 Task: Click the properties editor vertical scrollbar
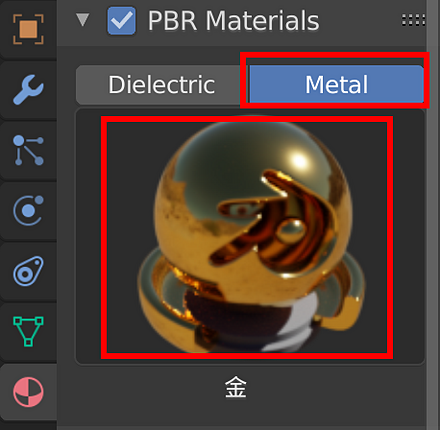coord(433,215)
